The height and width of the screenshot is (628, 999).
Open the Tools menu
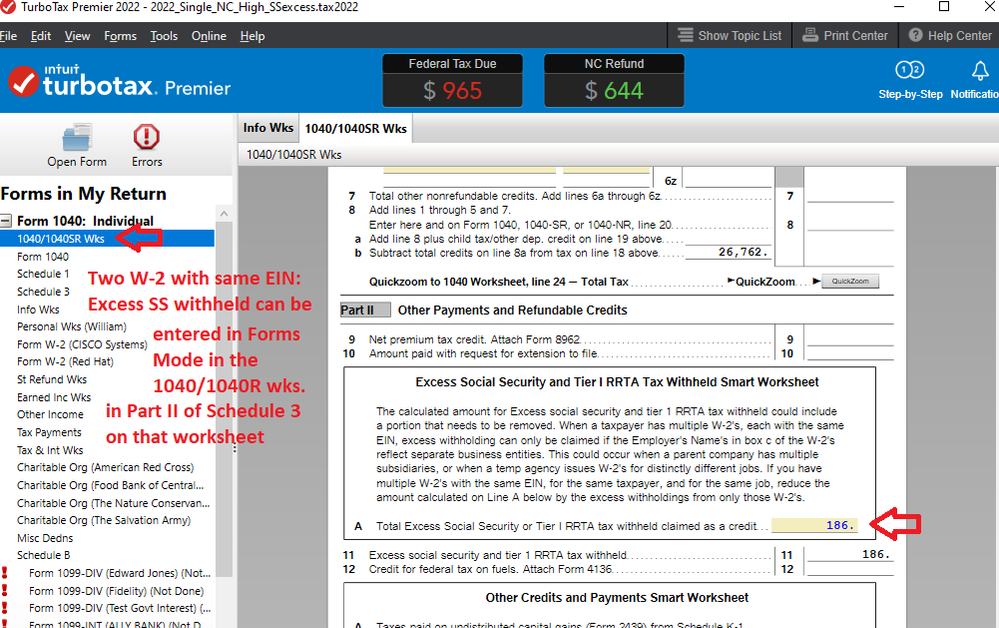tap(164, 36)
